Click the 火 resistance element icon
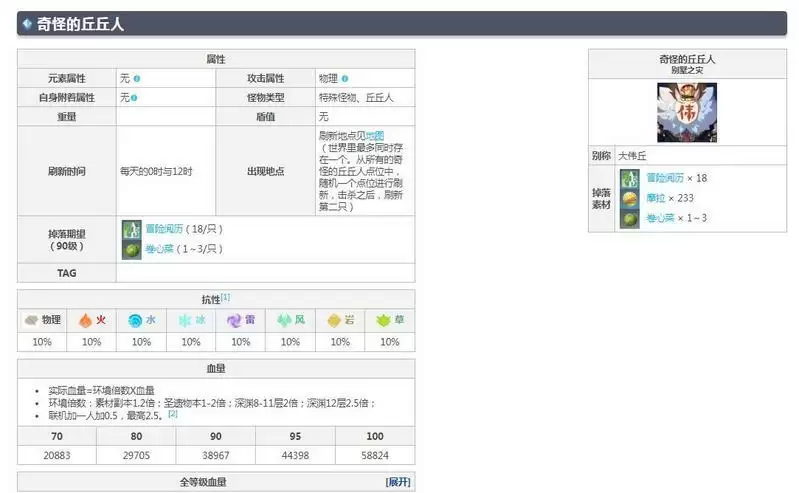Image resolution: width=799 pixels, height=493 pixels. click(x=85, y=321)
